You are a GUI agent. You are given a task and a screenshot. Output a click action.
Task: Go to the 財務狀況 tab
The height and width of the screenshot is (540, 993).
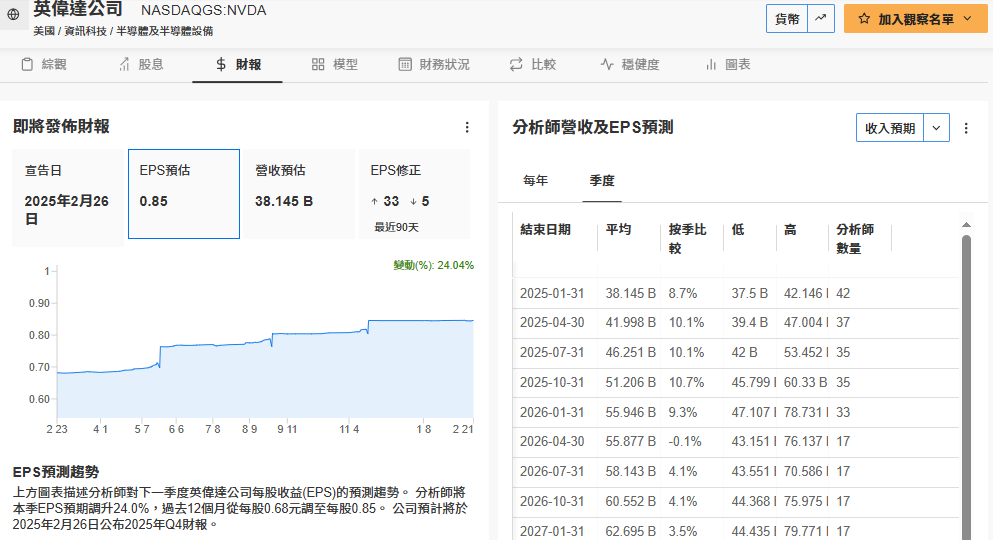click(433, 64)
